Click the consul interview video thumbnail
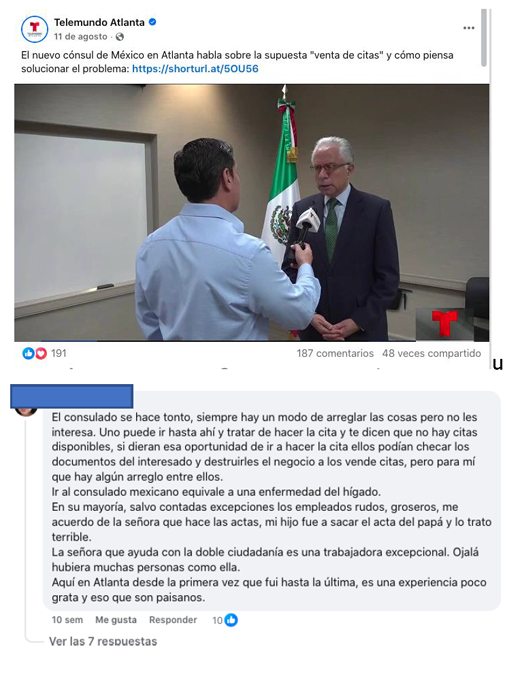 pos(252,213)
